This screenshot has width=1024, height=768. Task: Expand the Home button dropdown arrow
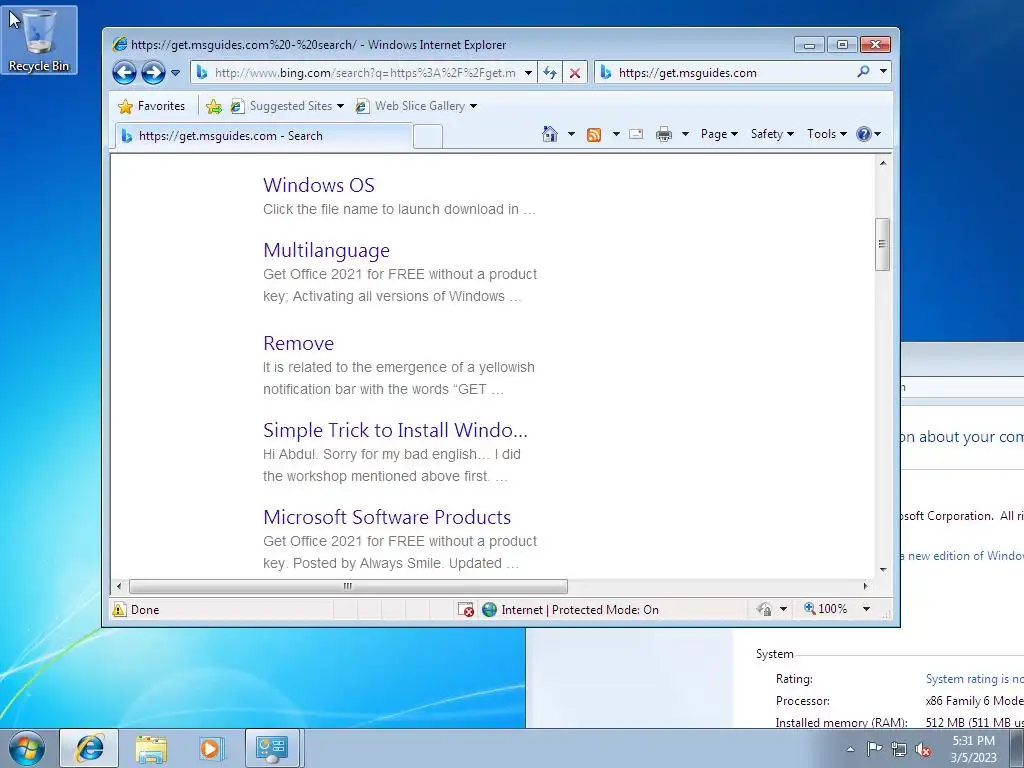click(571, 134)
